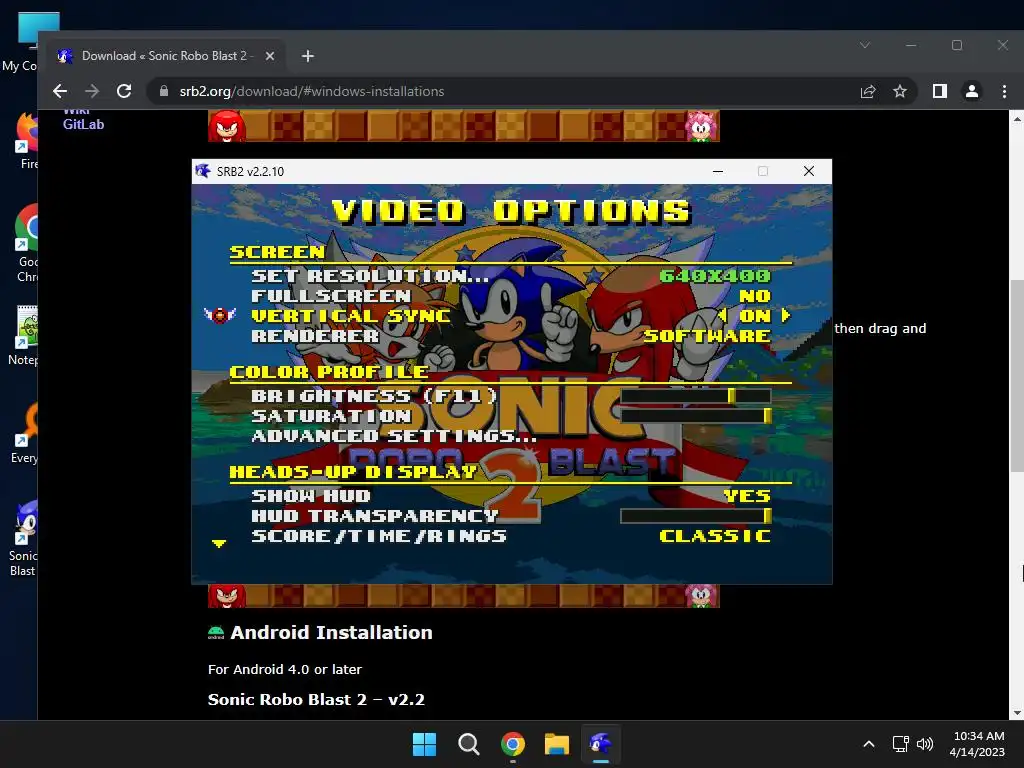Adjust Saturation slider
The image size is (1024, 768).
696,416
